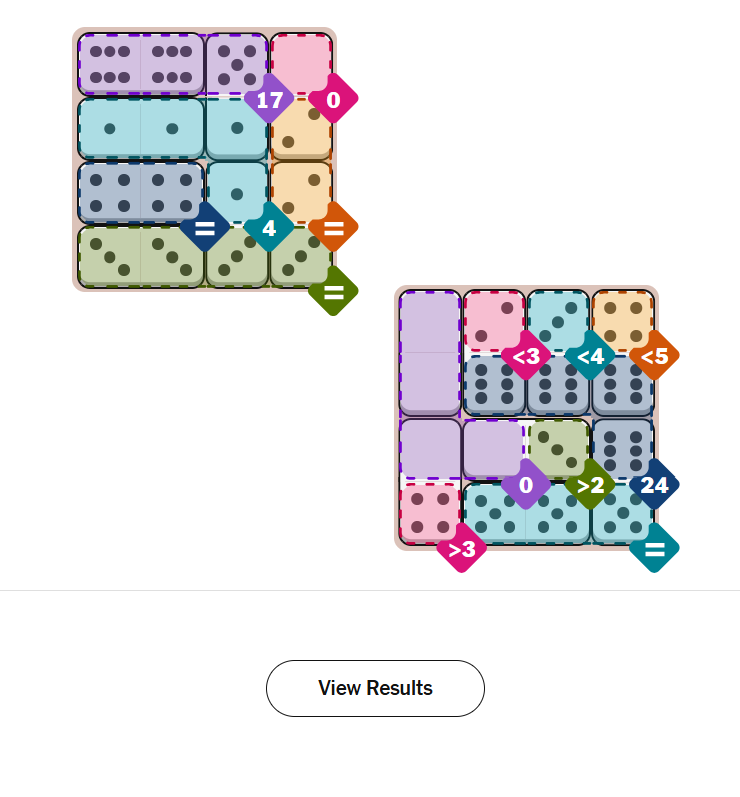Click the teal less-than-4 badge
The height and width of the screenshot is (797, 740).
(x=590, y=356)
